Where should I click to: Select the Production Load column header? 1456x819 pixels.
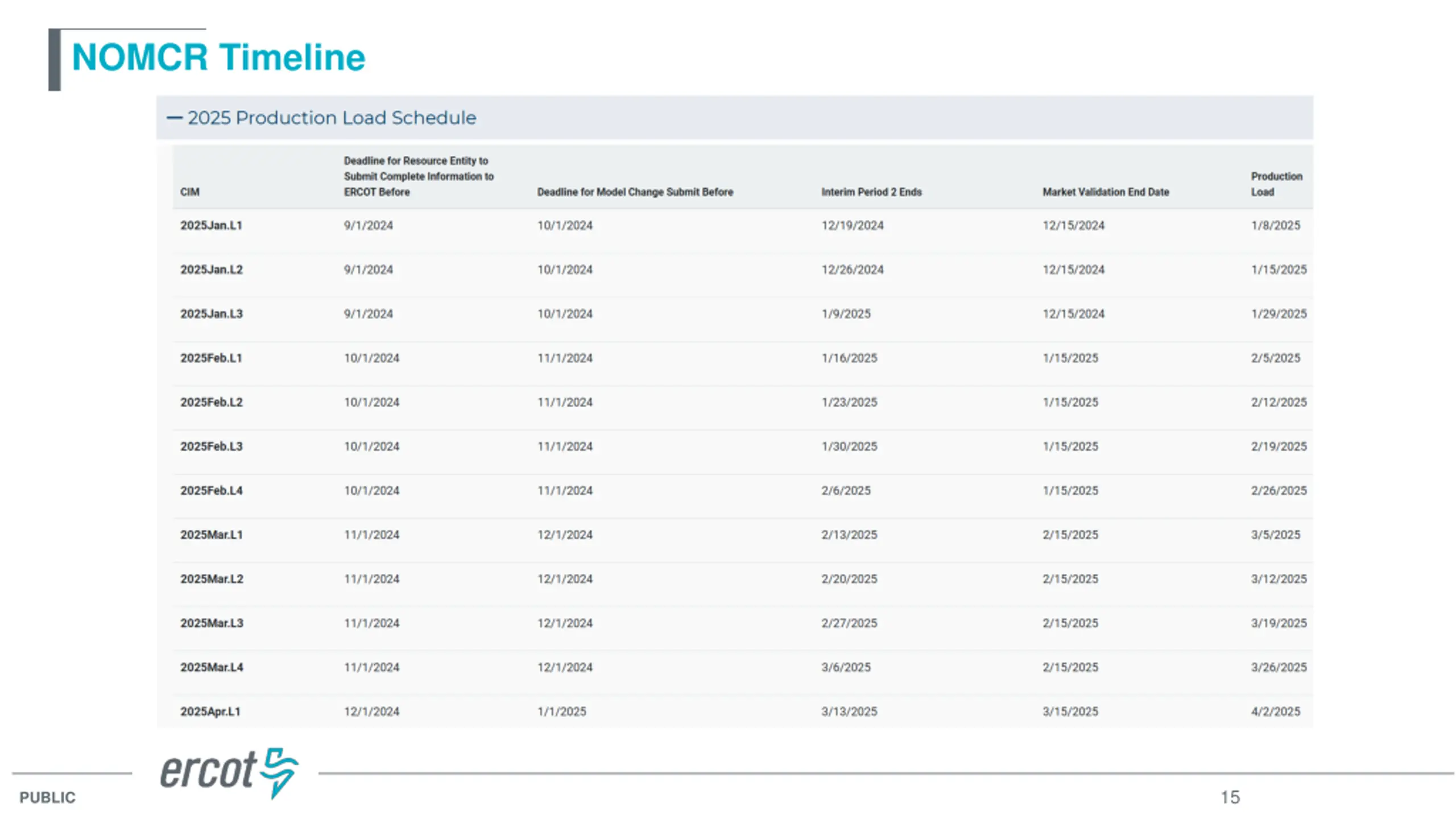1276,184
